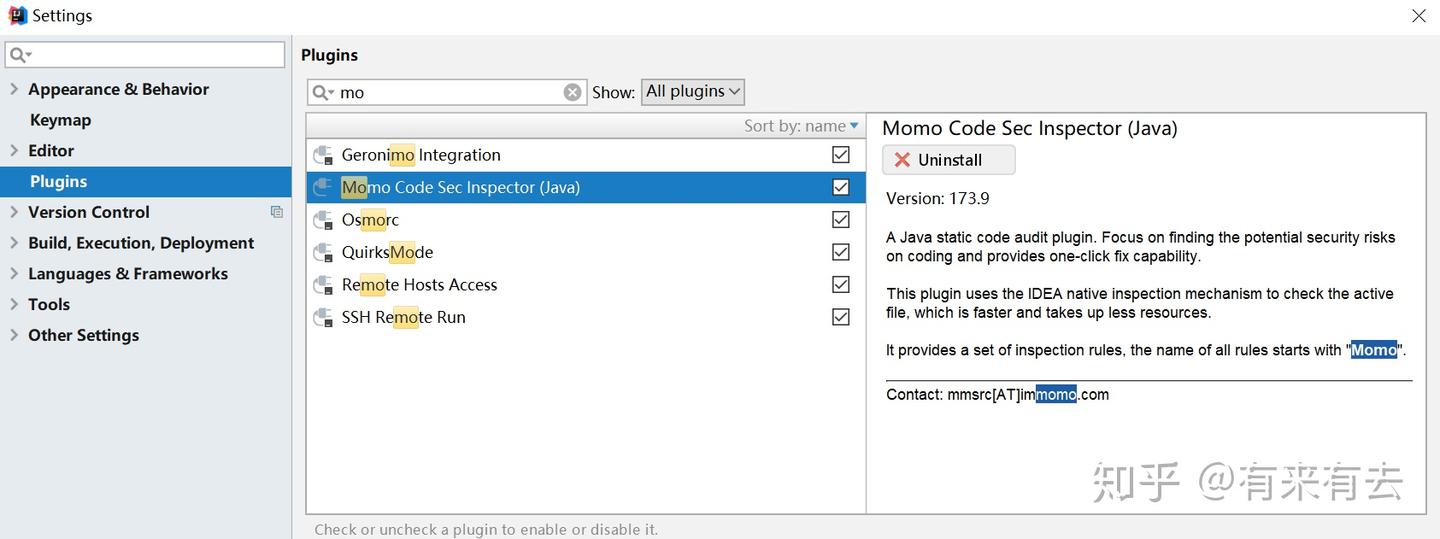
Task: Select QuirksMode in the plugin list
Action: [586, 252]
